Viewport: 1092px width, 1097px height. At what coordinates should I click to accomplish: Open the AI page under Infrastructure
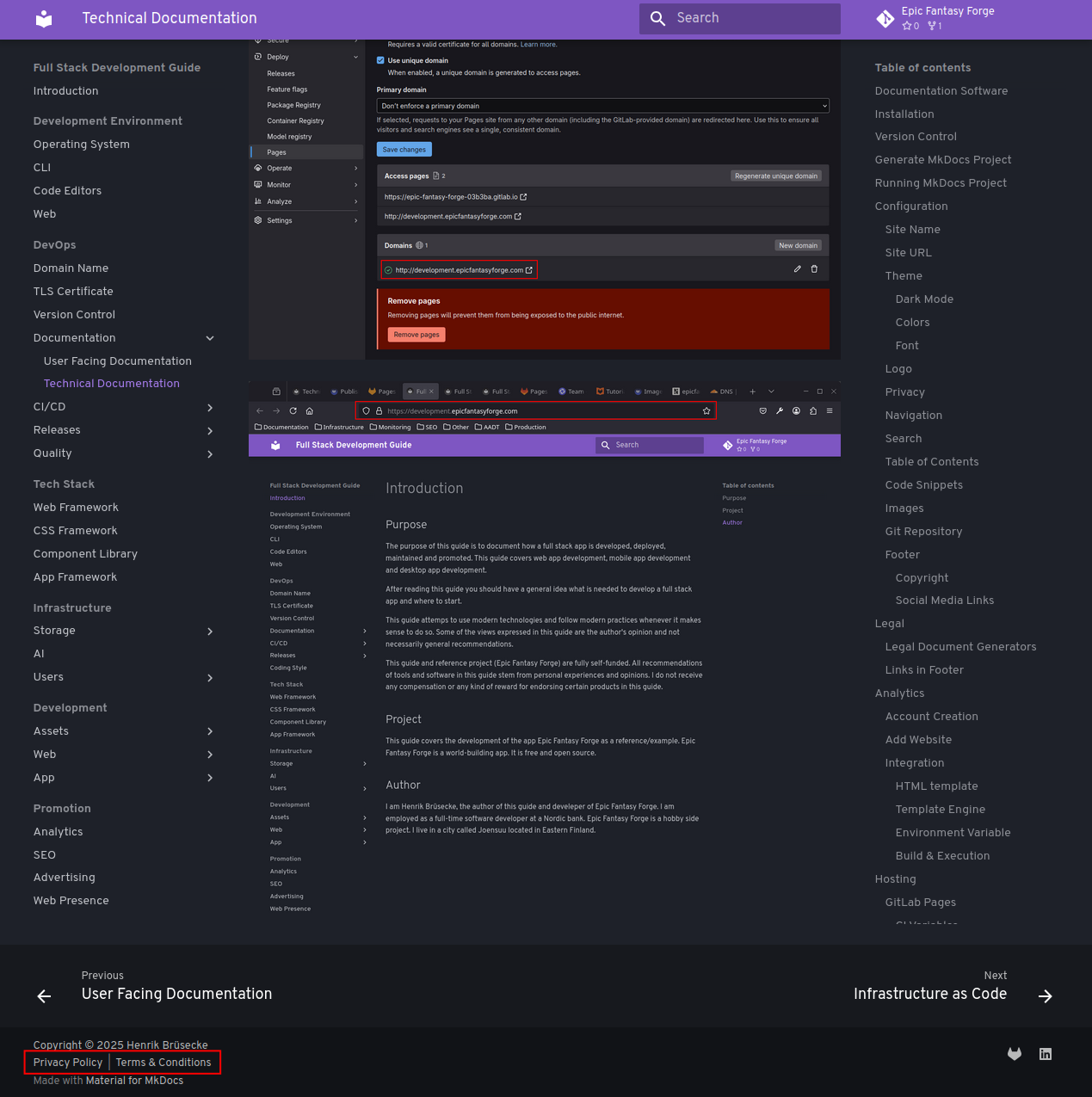(x=39, y=654)
